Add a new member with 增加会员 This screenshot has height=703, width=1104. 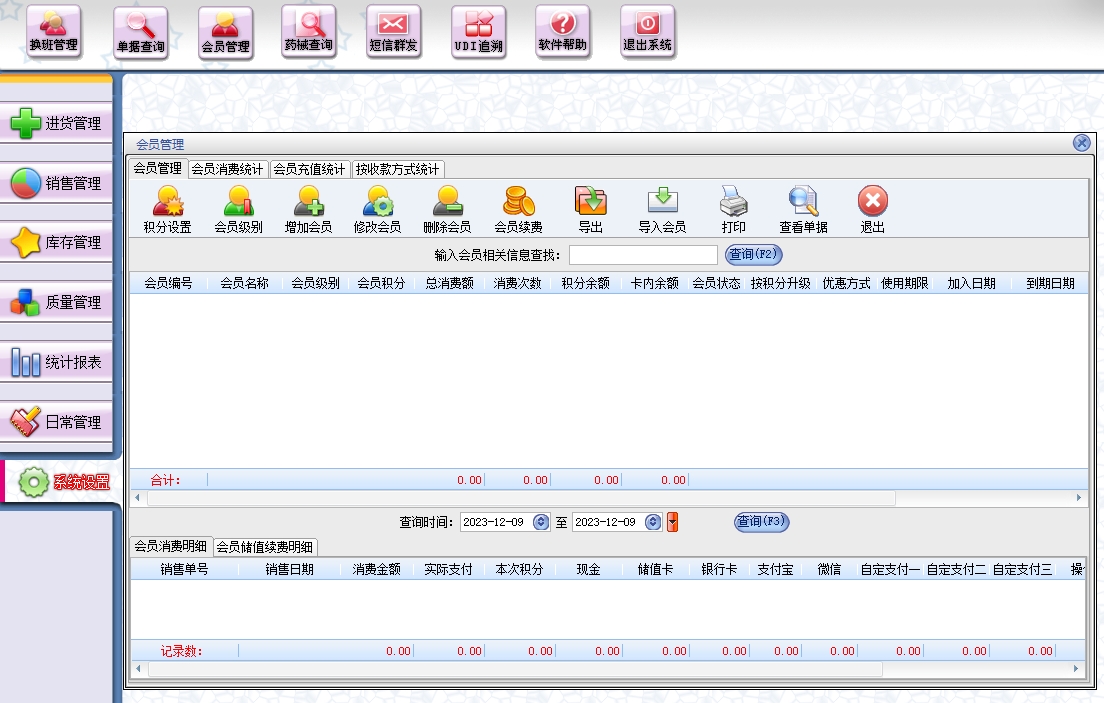click(308, 202)
